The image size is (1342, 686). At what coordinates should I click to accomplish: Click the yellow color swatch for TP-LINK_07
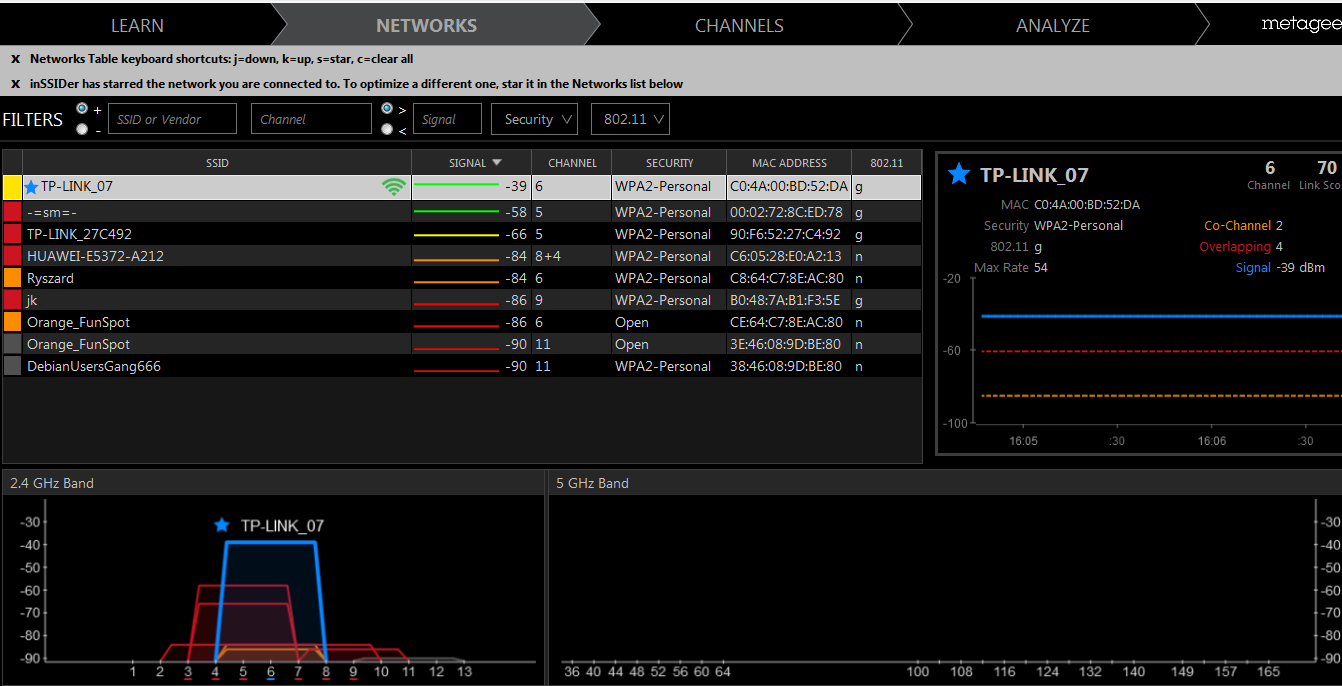click(x=12, y=187)
